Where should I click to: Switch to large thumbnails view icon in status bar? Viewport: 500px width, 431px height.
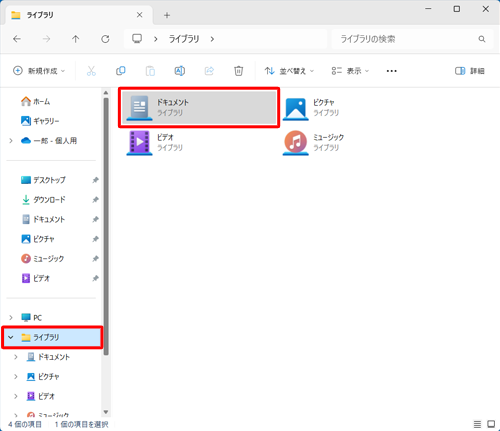(x=491, y=424)
